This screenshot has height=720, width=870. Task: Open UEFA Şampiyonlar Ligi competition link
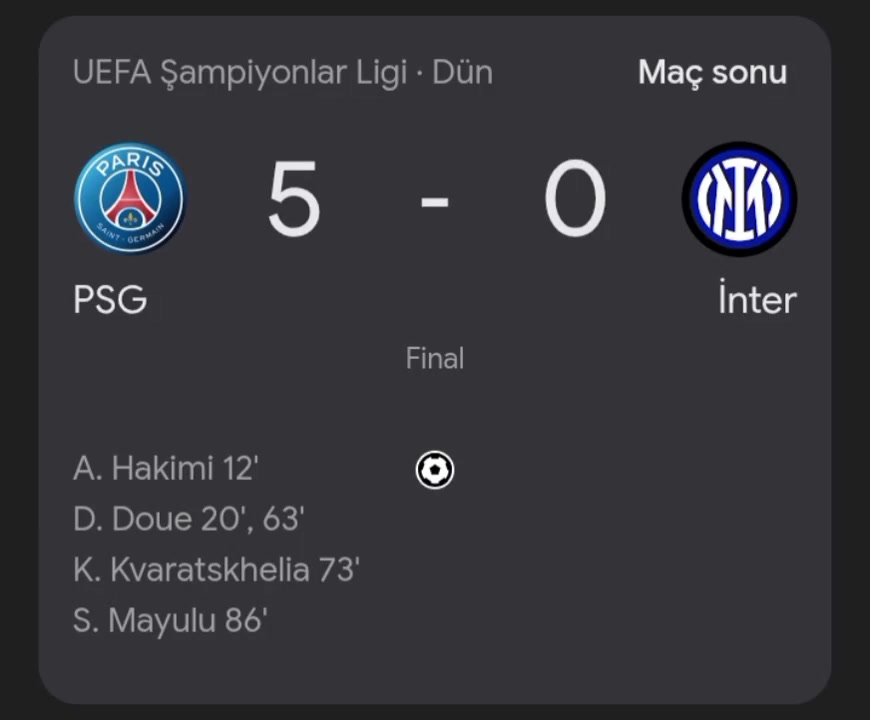click(x=240, y=73)
